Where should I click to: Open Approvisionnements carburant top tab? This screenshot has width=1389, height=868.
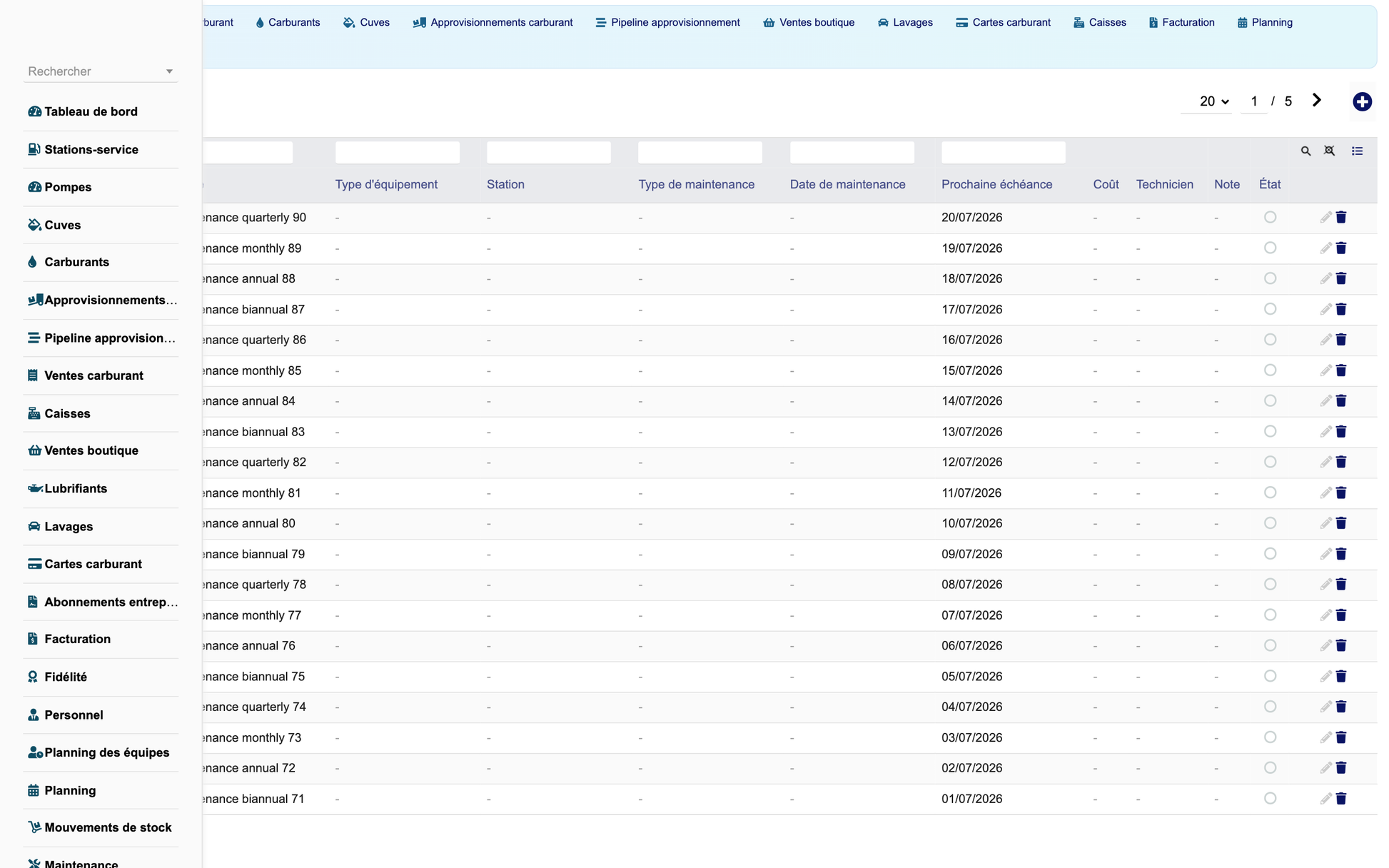point(493,22)
